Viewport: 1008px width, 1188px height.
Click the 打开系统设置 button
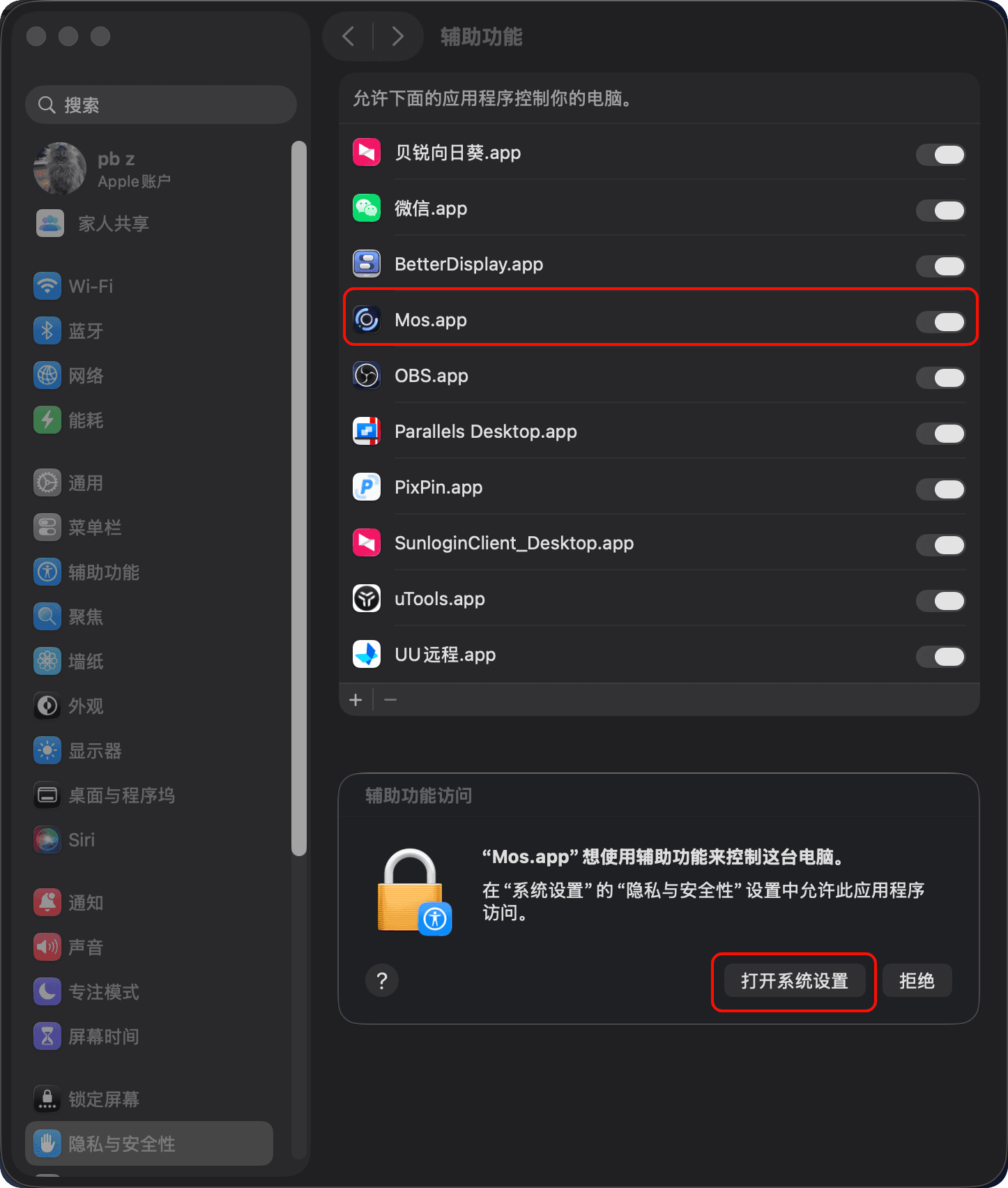tap(795, 981)
